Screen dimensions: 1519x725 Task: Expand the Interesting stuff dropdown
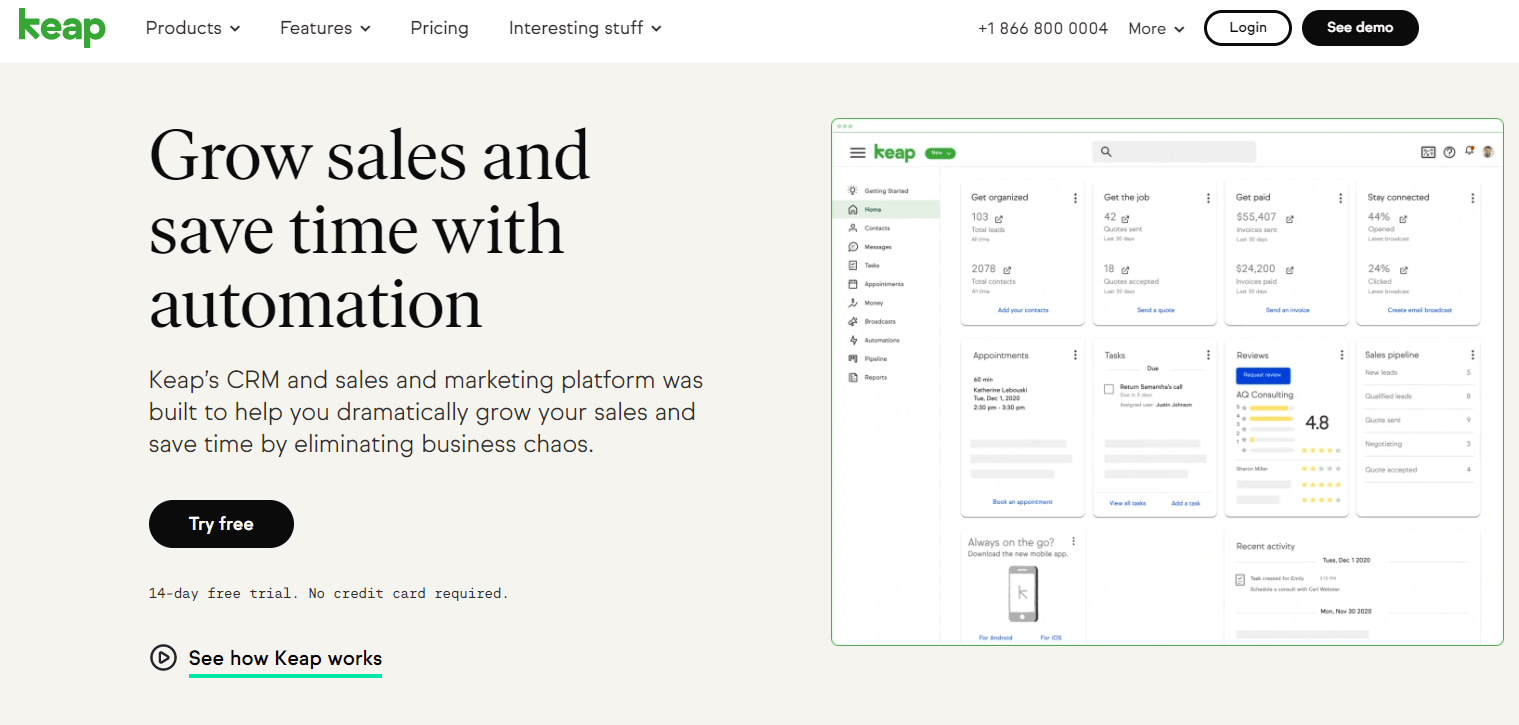tap(585, 28)
